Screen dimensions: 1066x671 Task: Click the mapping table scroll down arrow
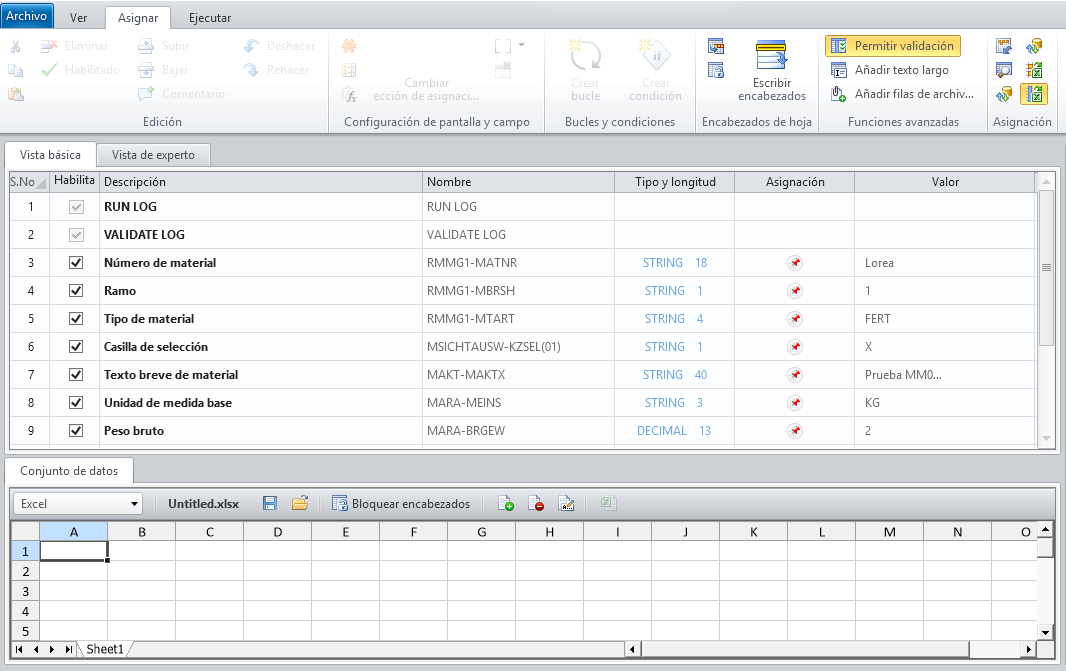tap(1046, 439)
